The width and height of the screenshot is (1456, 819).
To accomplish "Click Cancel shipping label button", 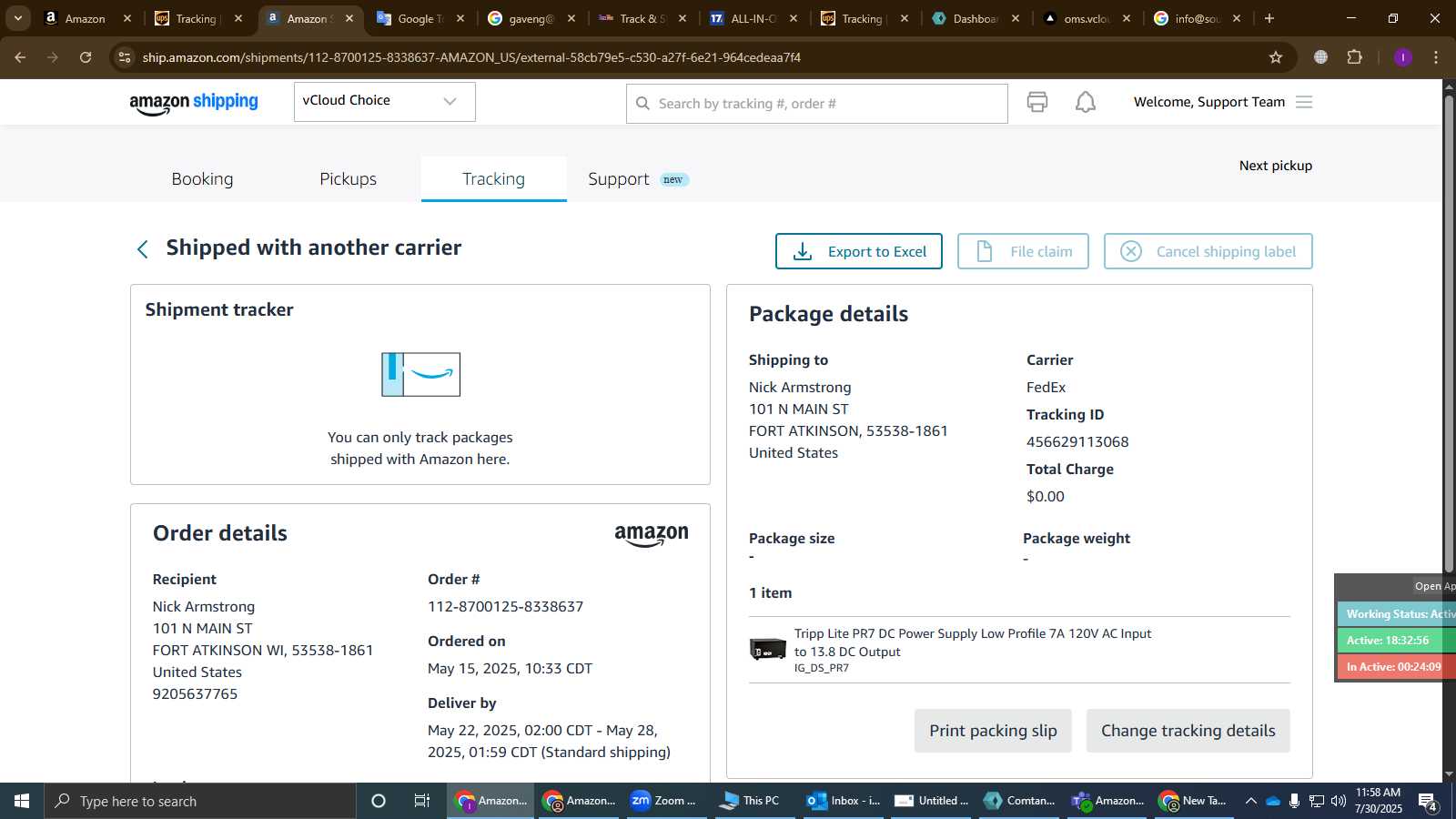I will (1208, 251).
